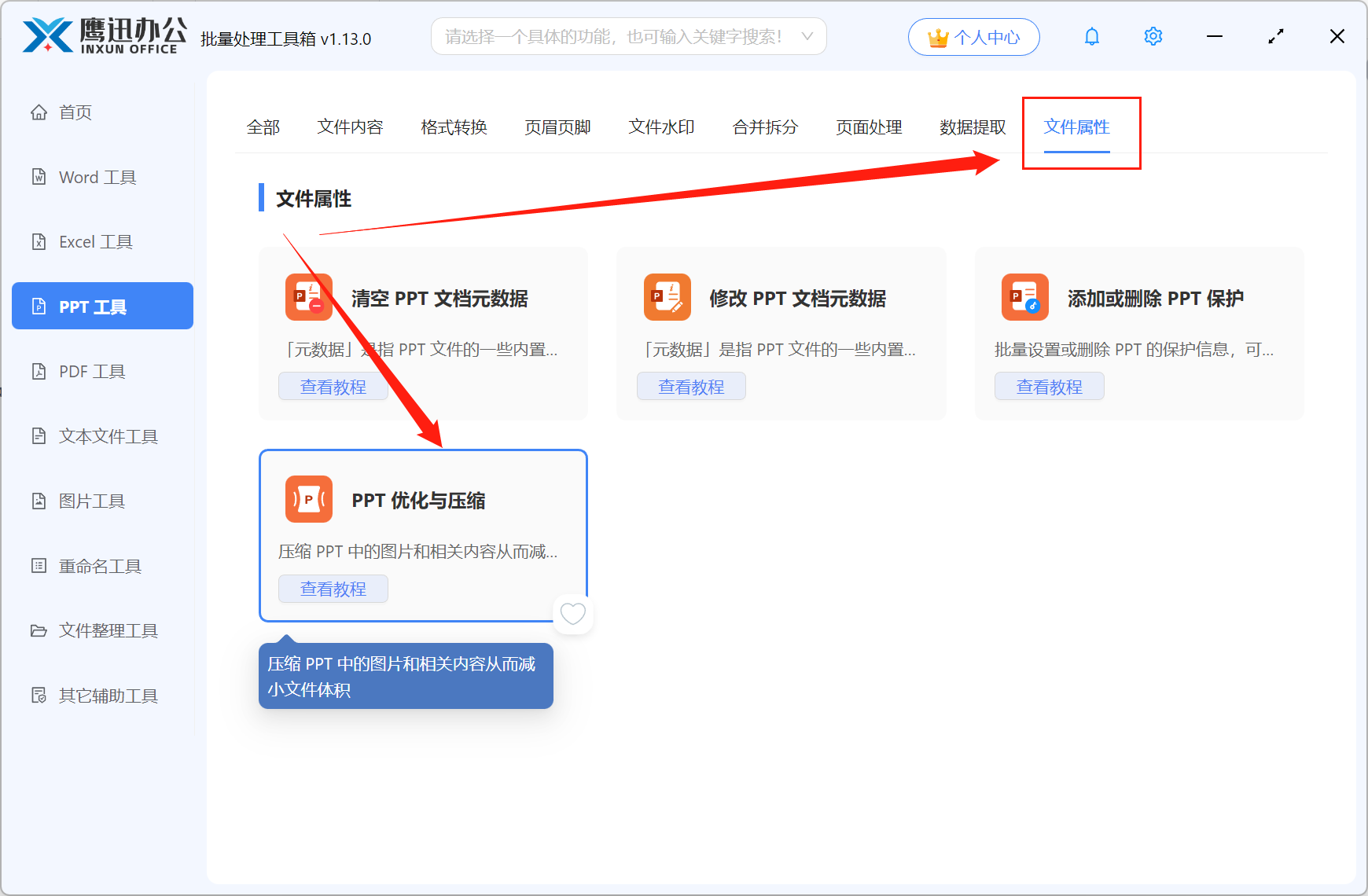
Task: Select the 图片工具 sidebar icon
Action: (90, 501)
